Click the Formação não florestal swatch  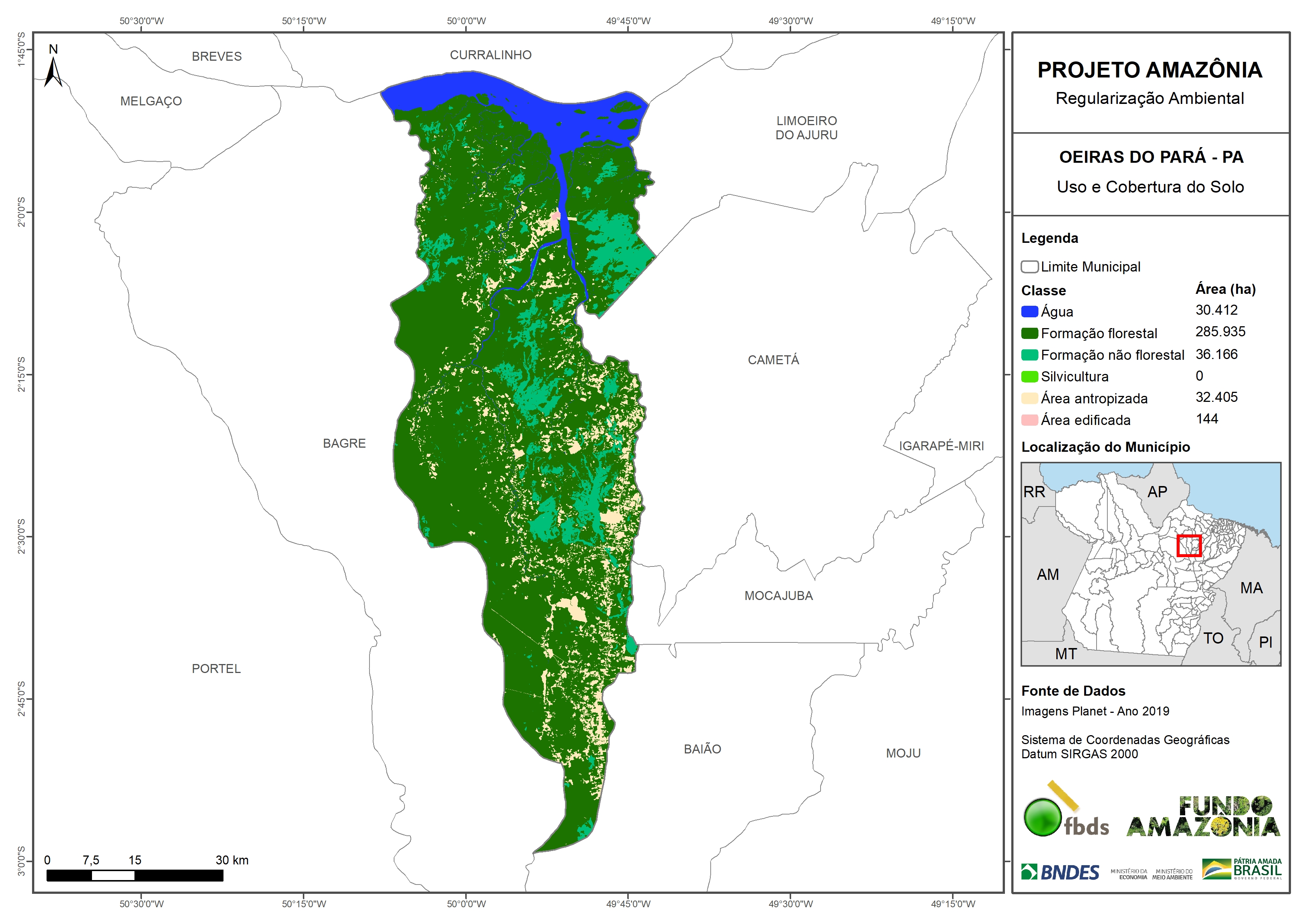click(1029, 355)
